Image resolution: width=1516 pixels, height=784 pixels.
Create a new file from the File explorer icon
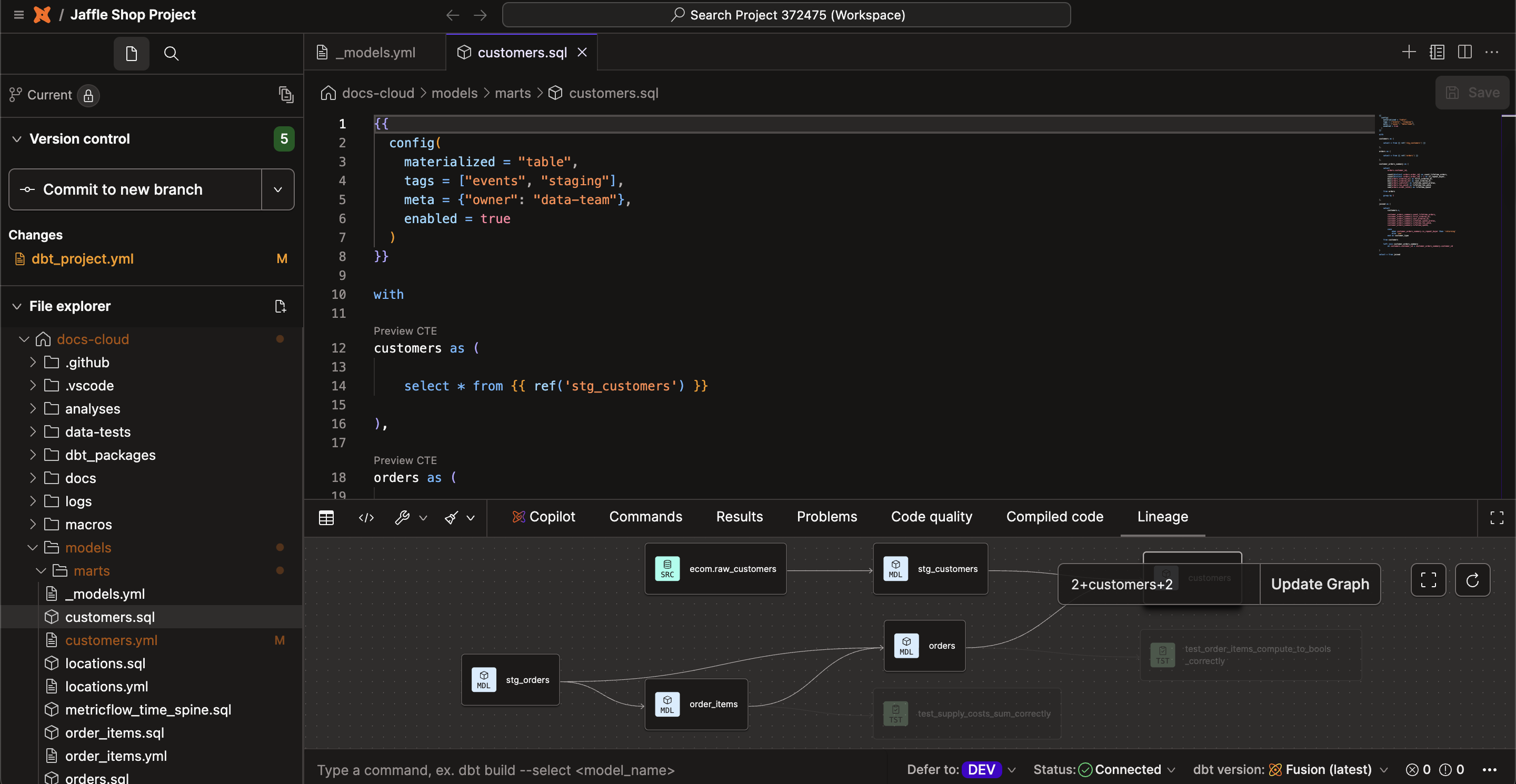click(281, 306)
